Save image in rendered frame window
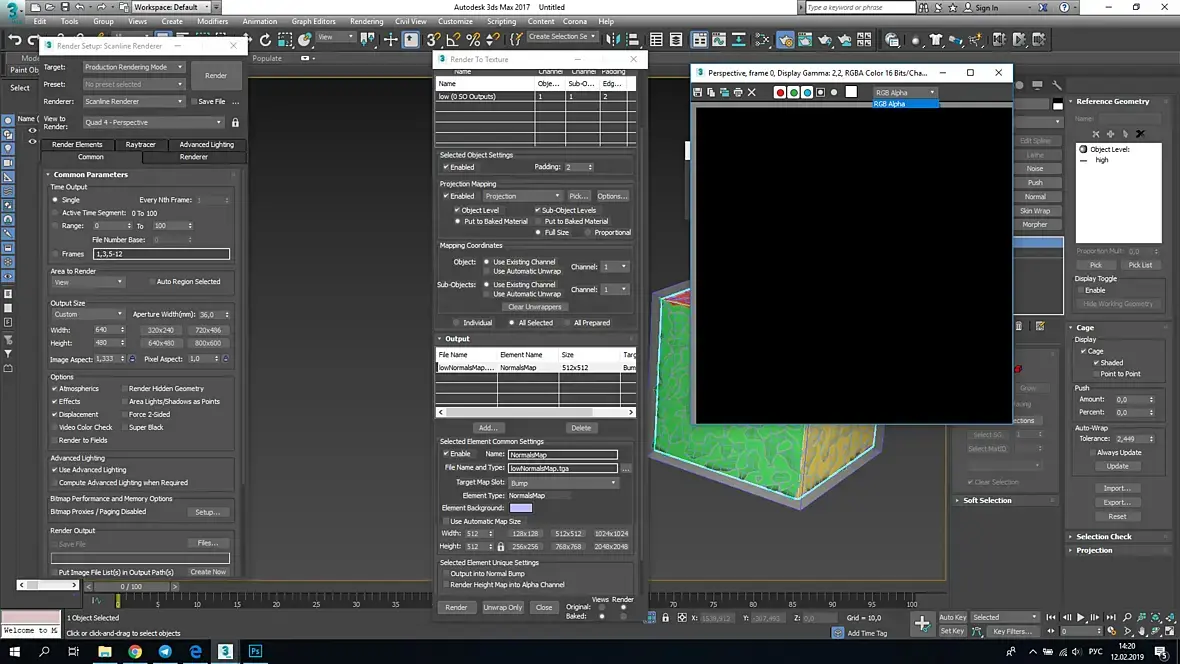Image resolution: width=1180 pixels, height=664 pixels. point(698,93)
